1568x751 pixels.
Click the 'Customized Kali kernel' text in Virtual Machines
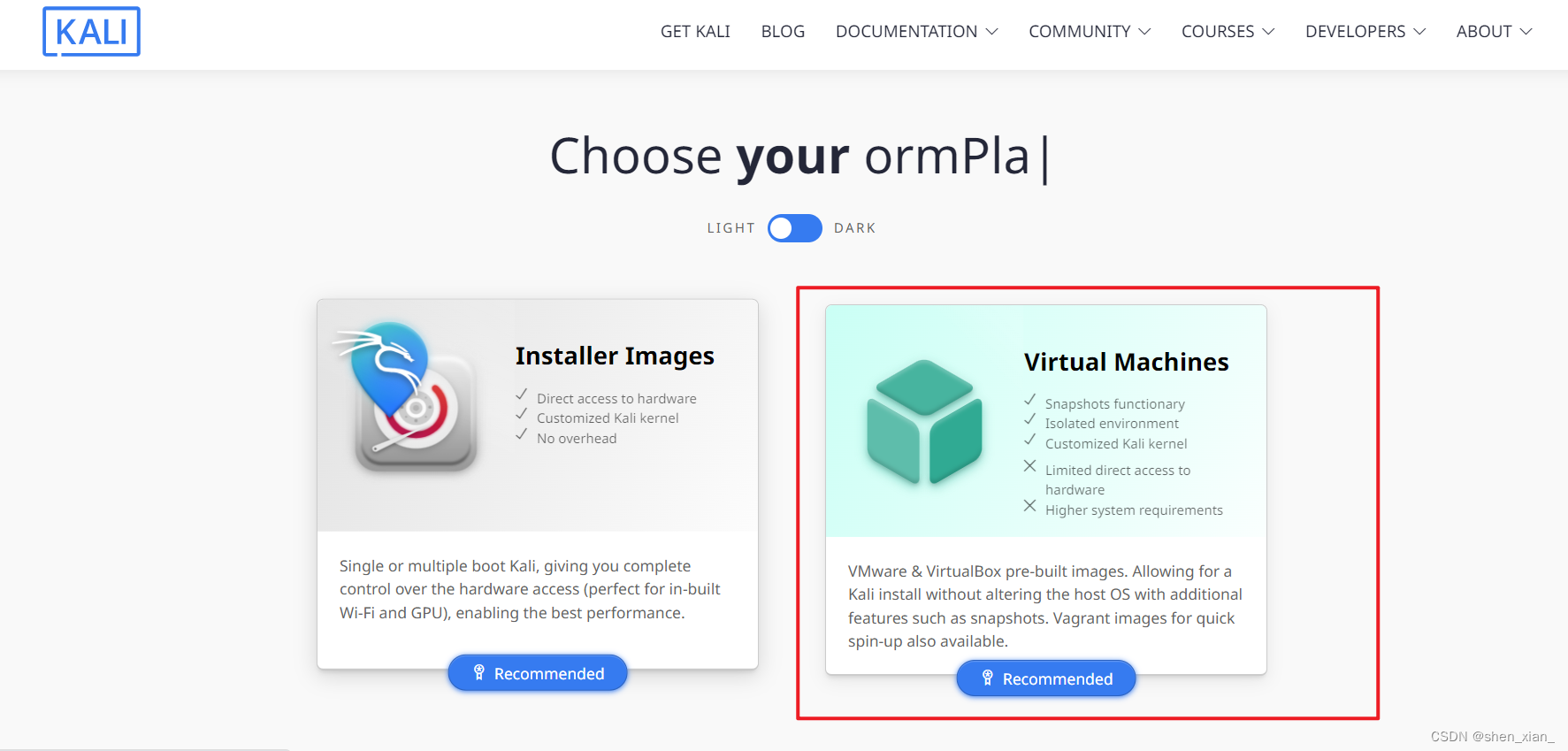1116,444
